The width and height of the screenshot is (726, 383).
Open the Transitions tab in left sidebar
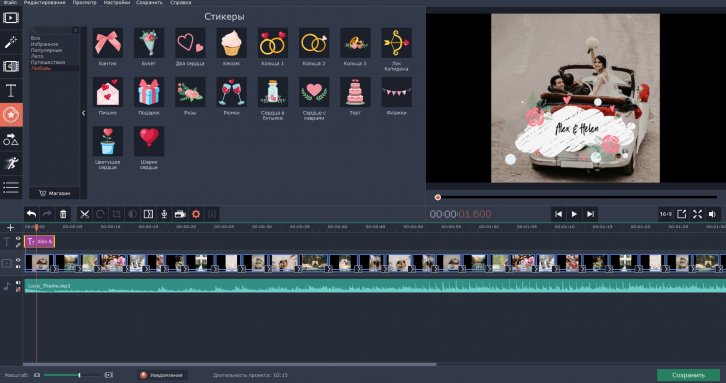[11, 66]
